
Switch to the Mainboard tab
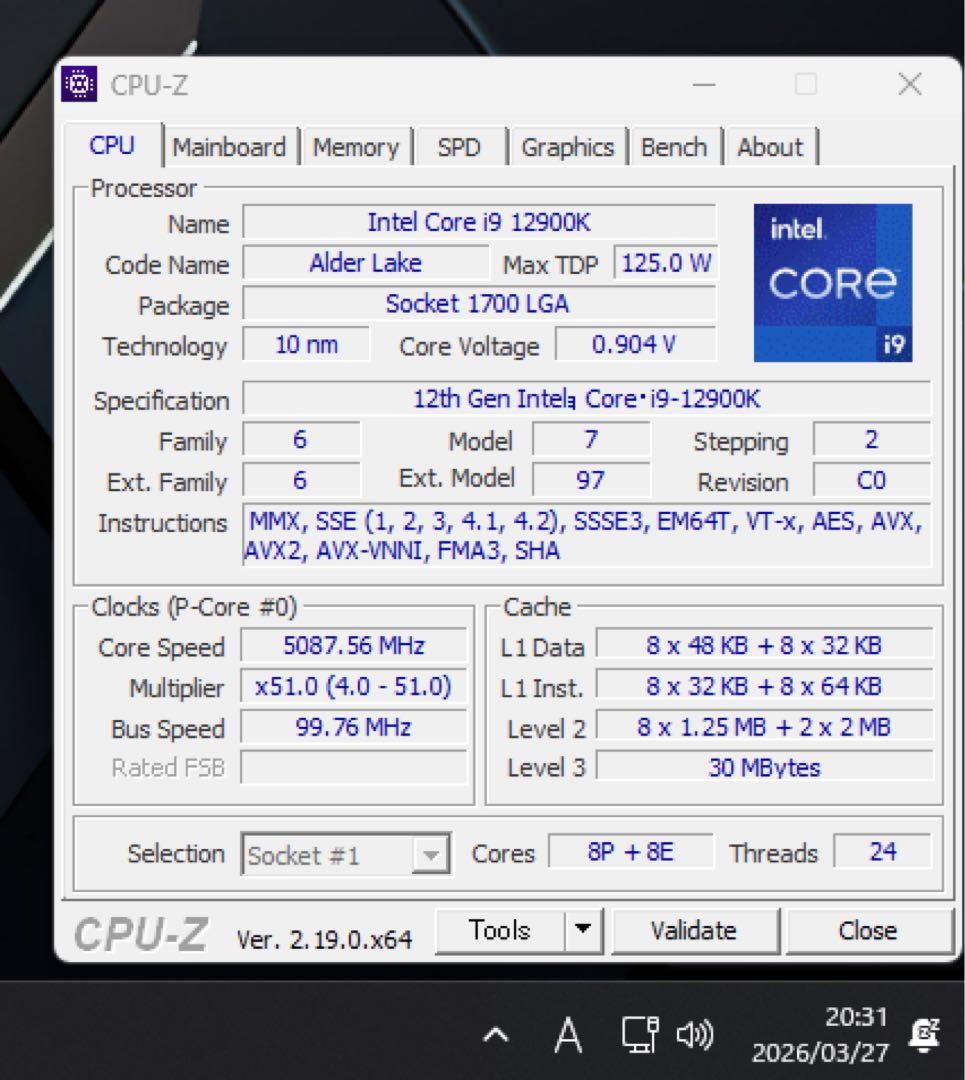229,147
